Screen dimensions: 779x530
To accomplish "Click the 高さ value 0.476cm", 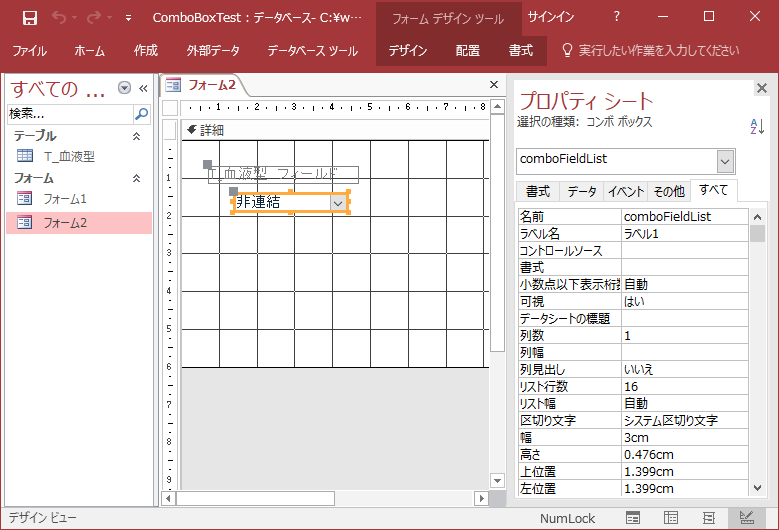I will pos(685,454).
